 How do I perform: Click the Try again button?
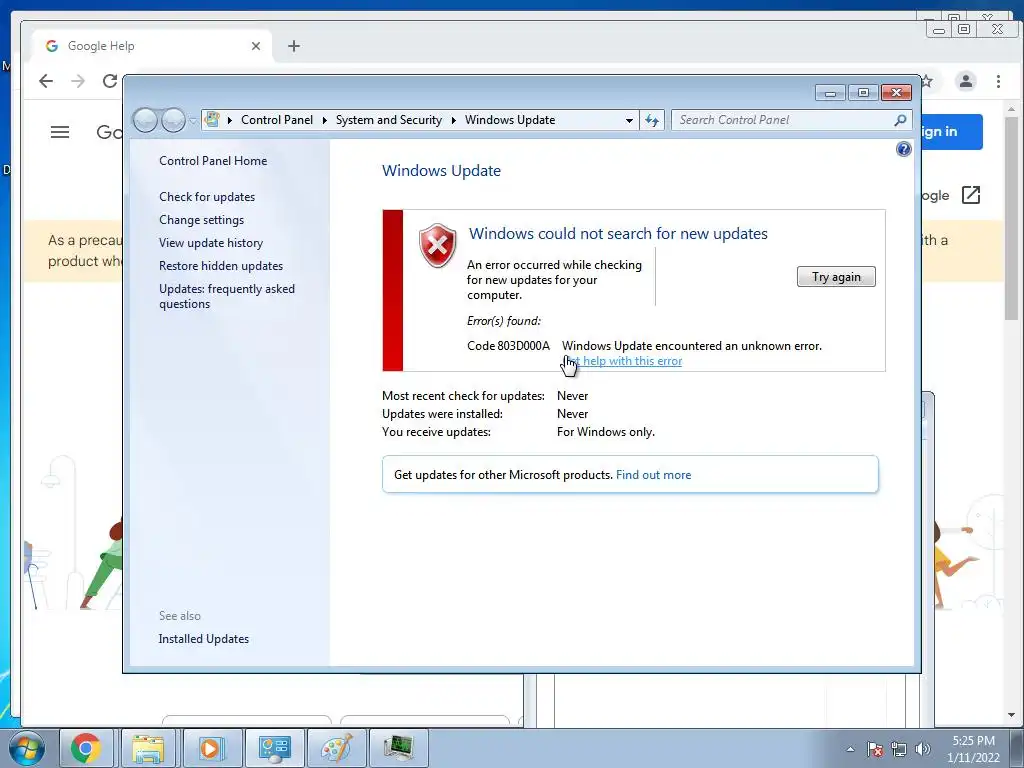(836, 277)
